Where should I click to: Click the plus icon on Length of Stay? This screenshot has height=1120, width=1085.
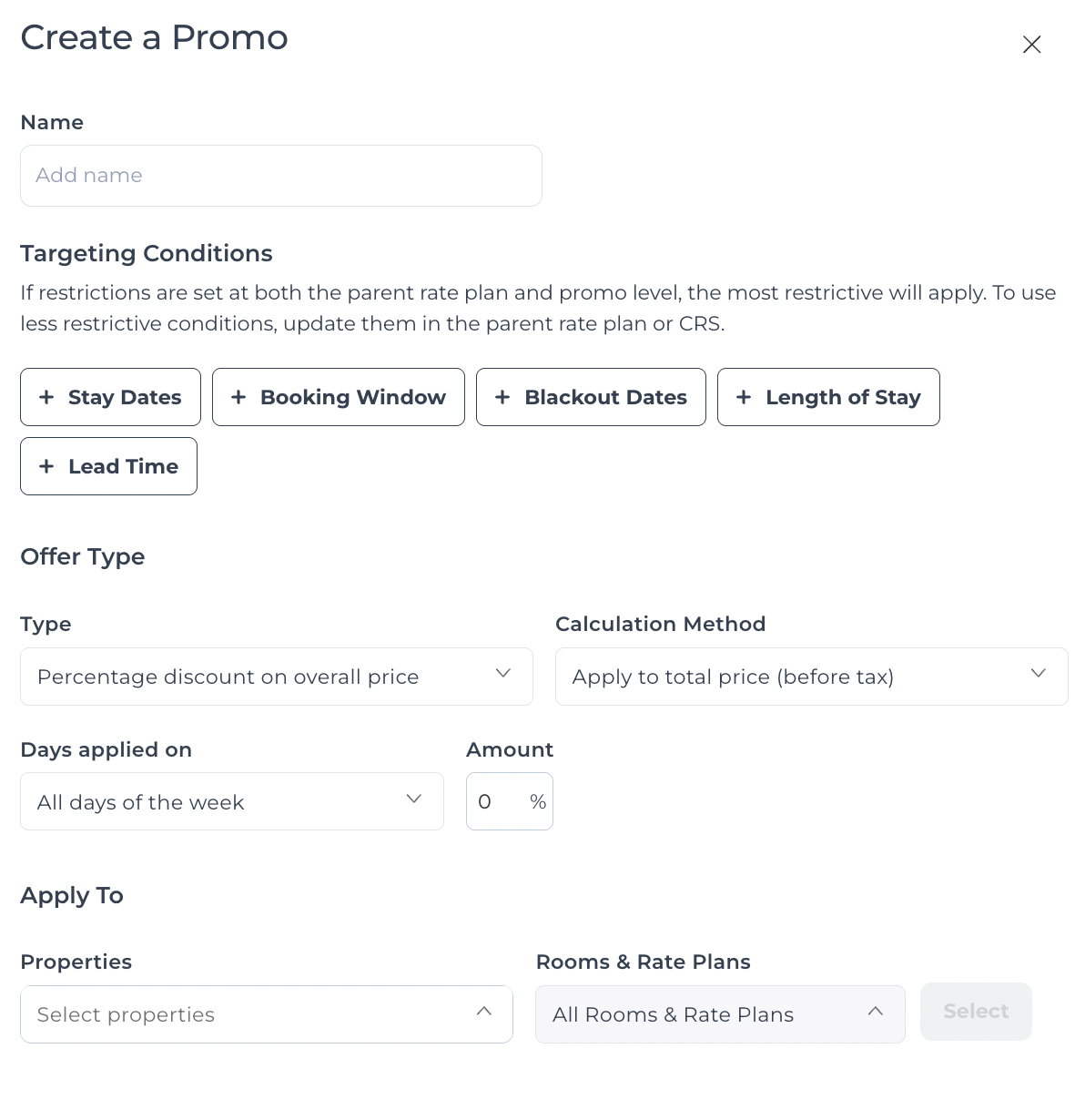[744, 397]
